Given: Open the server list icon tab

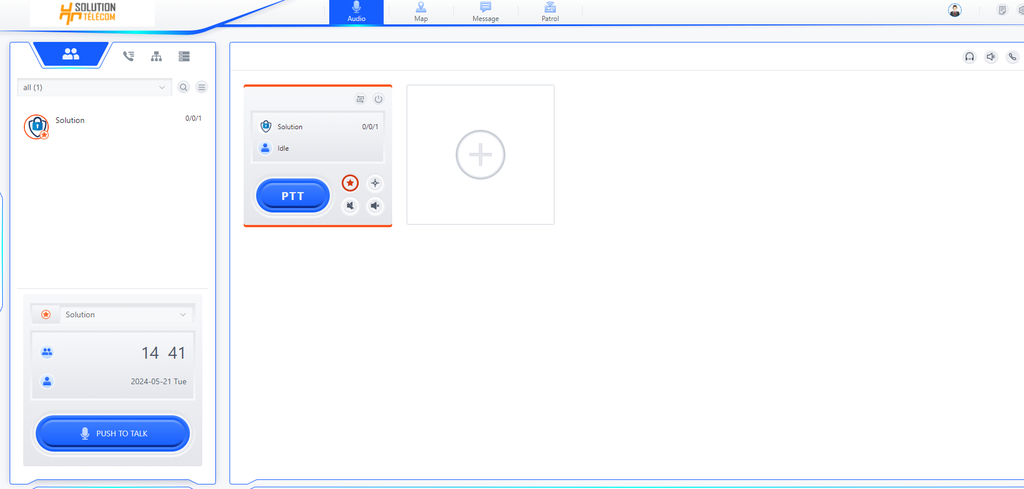Looking at the screenshot, I should [x=184, y=57].
